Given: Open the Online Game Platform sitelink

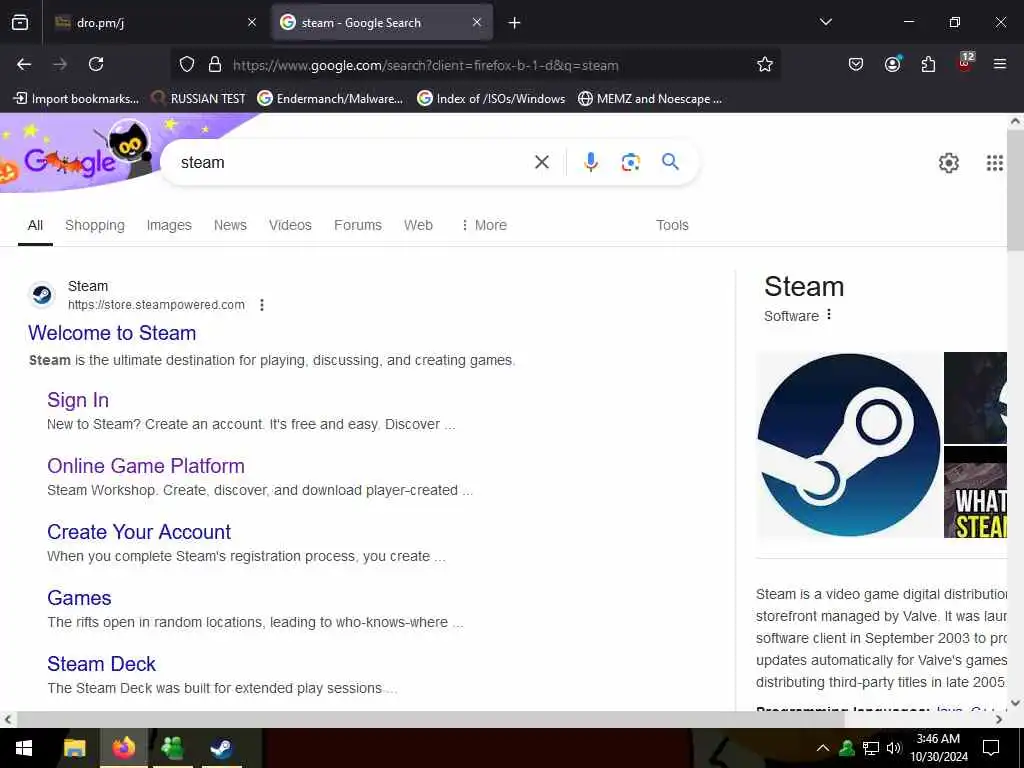Looking at the screenshot, I should point(146,466).
